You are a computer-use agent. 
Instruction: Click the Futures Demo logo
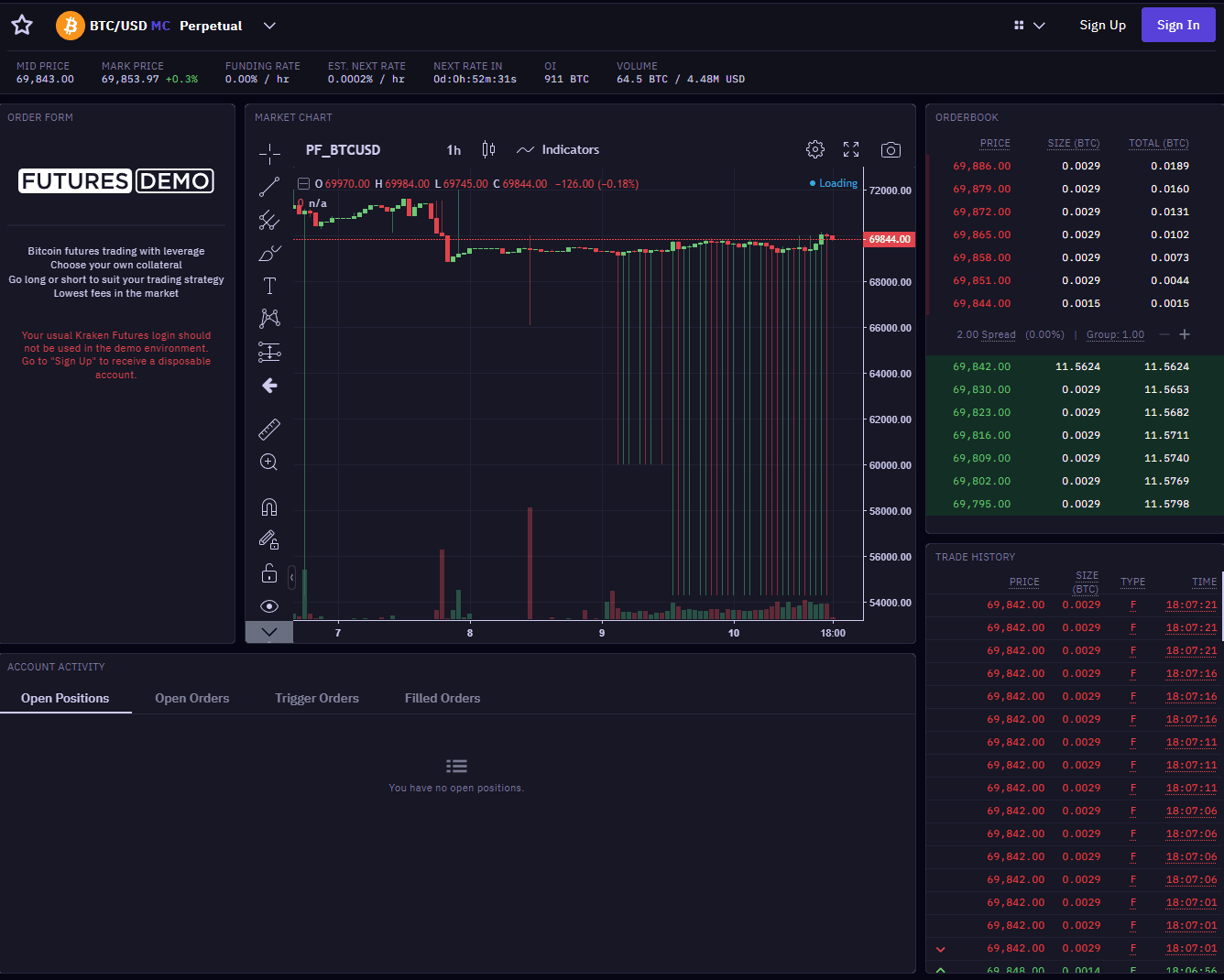click(116, 181)
